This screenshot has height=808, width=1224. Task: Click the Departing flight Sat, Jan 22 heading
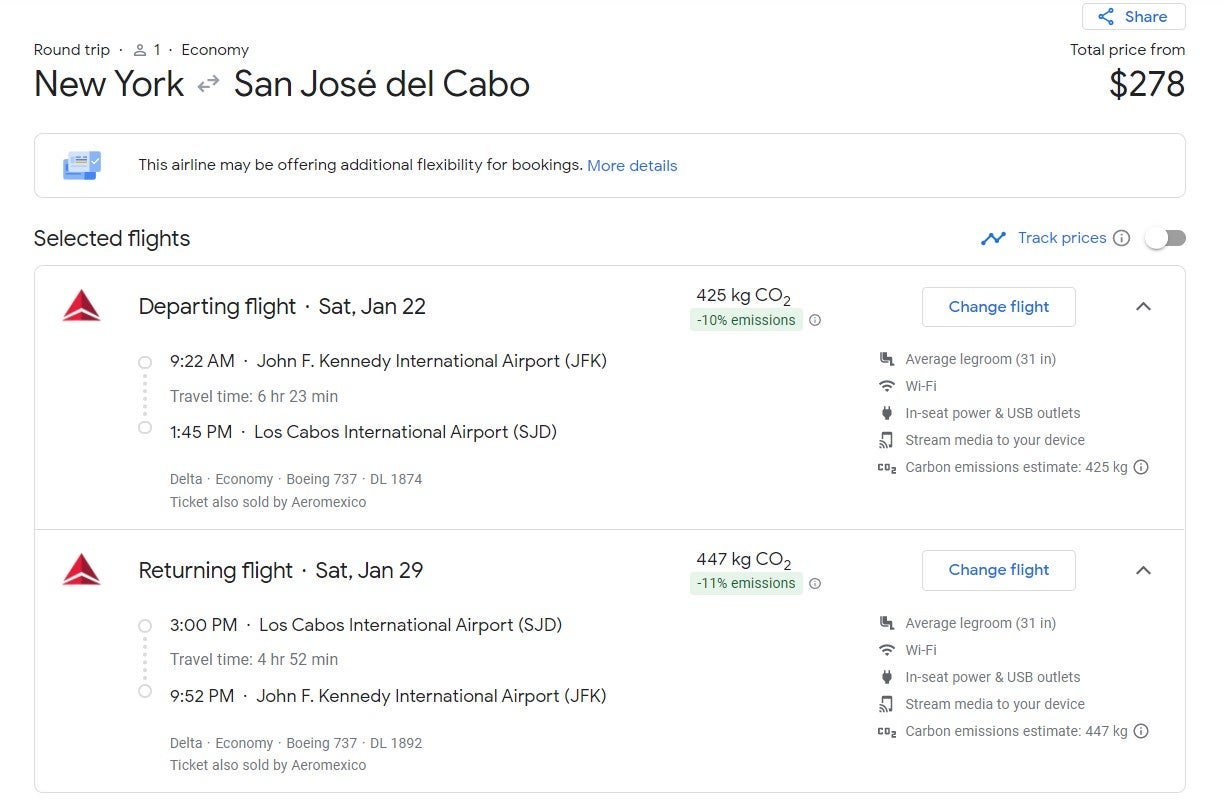tap(282, 307)
